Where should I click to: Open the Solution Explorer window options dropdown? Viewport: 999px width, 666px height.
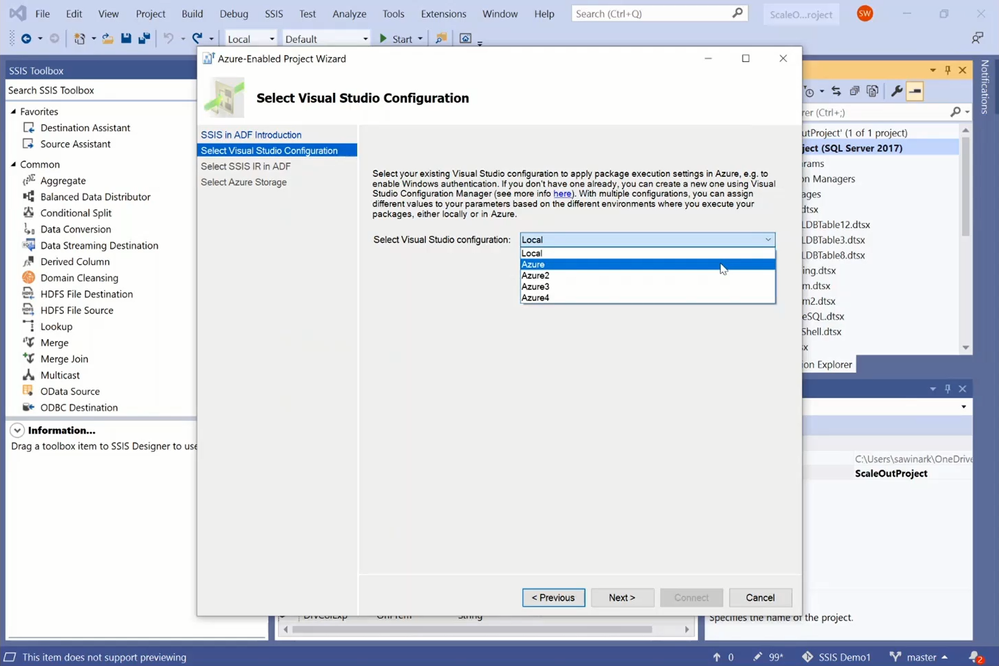point(933,70)
